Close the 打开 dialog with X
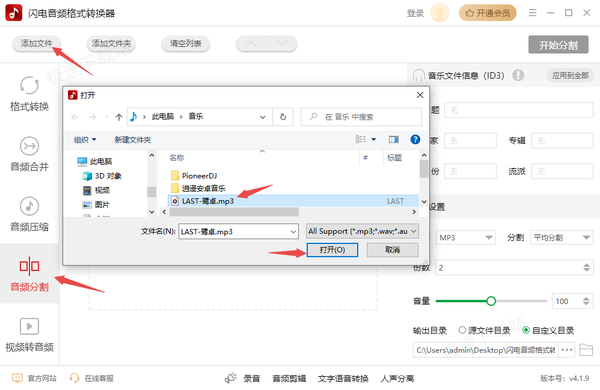This screenshot has height=390, width=600. (420, 95)
